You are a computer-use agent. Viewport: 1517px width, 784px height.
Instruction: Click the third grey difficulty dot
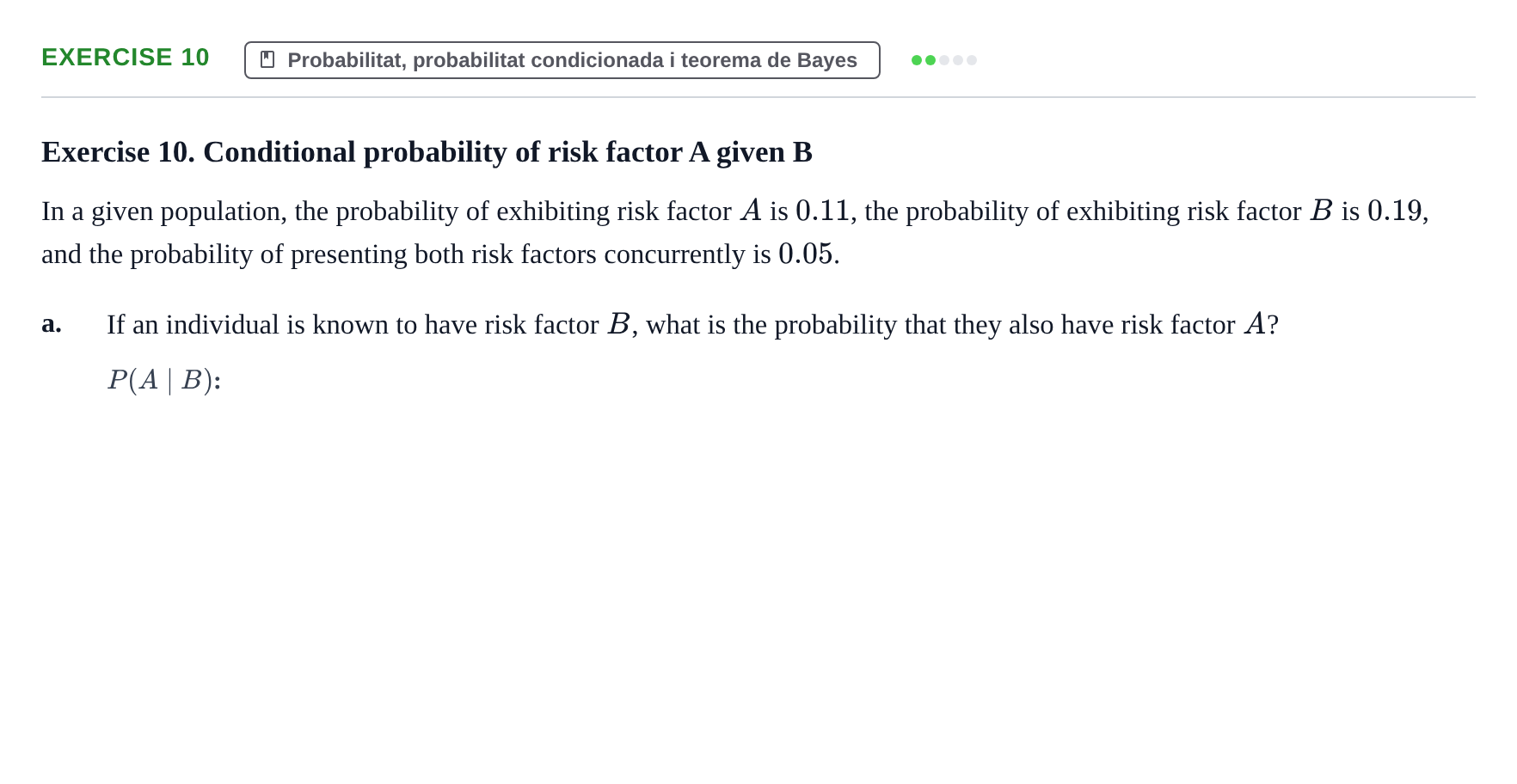tap(944, 60)
